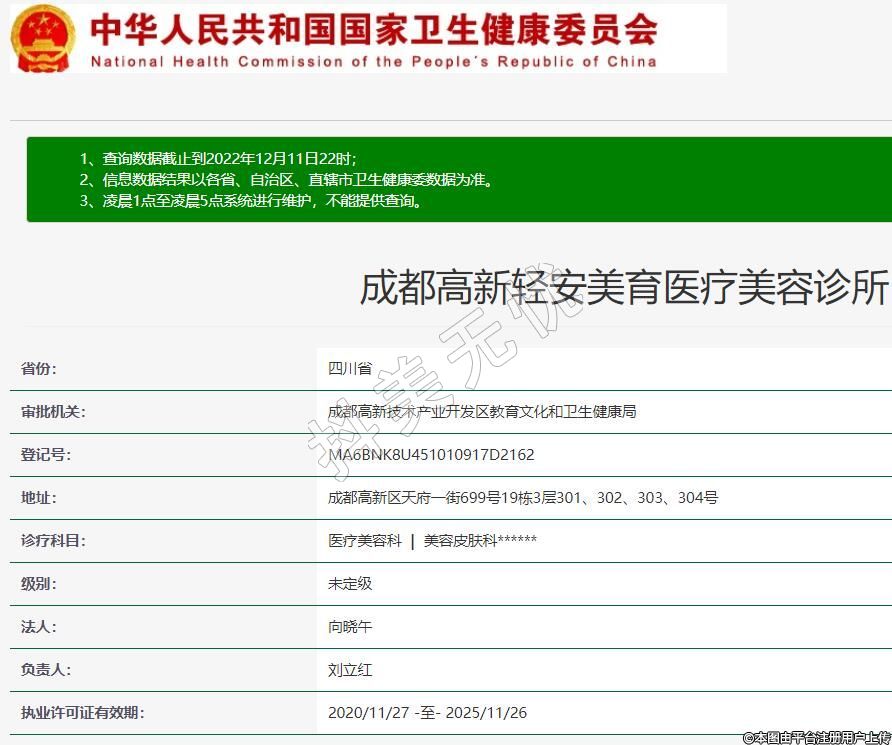The width and height of the screenshot is (892, 745).
Task: Click the 中华人民共和国国家卫生健康委员会 header title
Action: (x=373, y=29)
